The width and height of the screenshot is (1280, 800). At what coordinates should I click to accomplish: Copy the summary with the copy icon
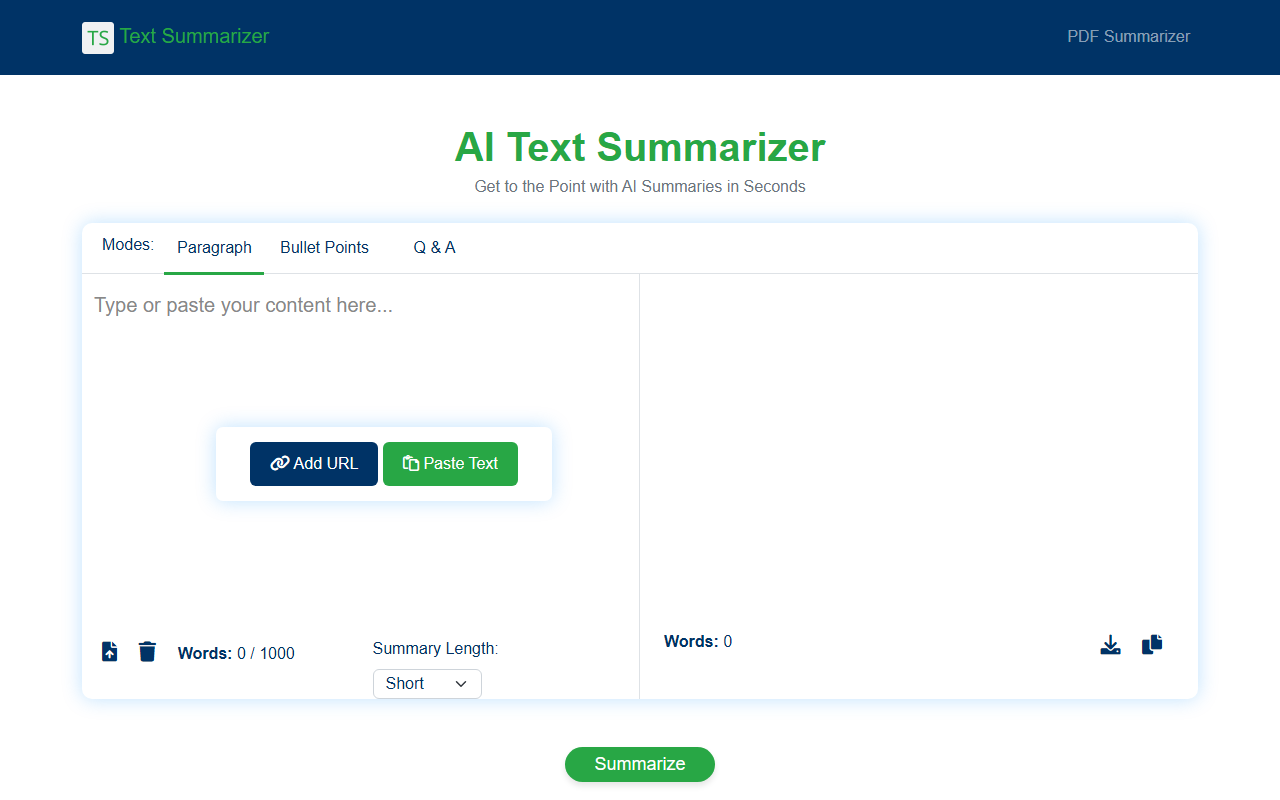click(1152, 644)
